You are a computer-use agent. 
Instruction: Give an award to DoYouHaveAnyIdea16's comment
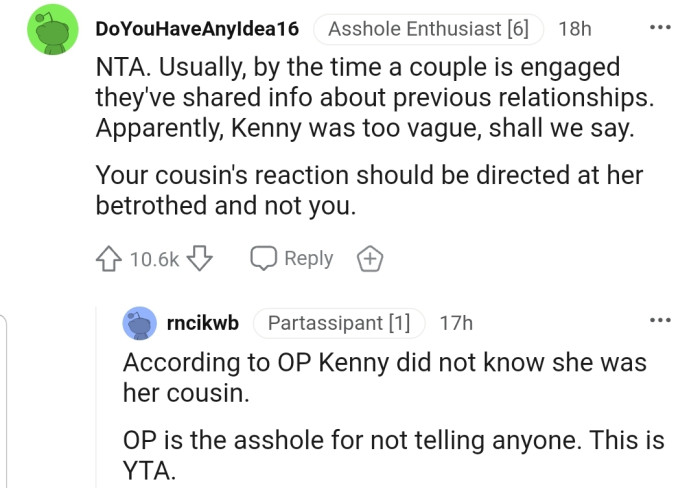tap(370, 259)
